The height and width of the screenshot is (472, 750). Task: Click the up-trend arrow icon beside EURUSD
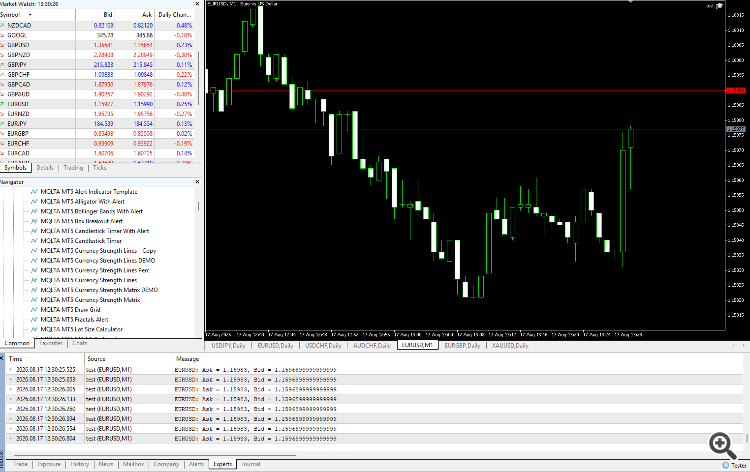point(3,104)
